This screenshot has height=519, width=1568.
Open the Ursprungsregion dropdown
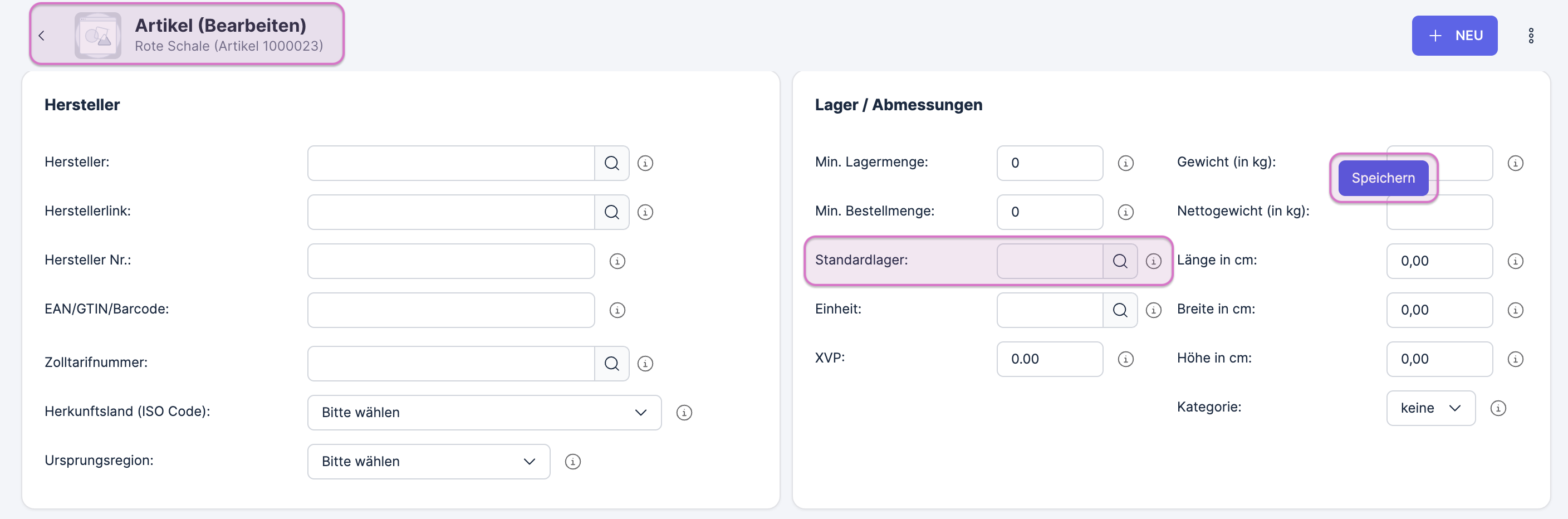click(x=428, y=461)
